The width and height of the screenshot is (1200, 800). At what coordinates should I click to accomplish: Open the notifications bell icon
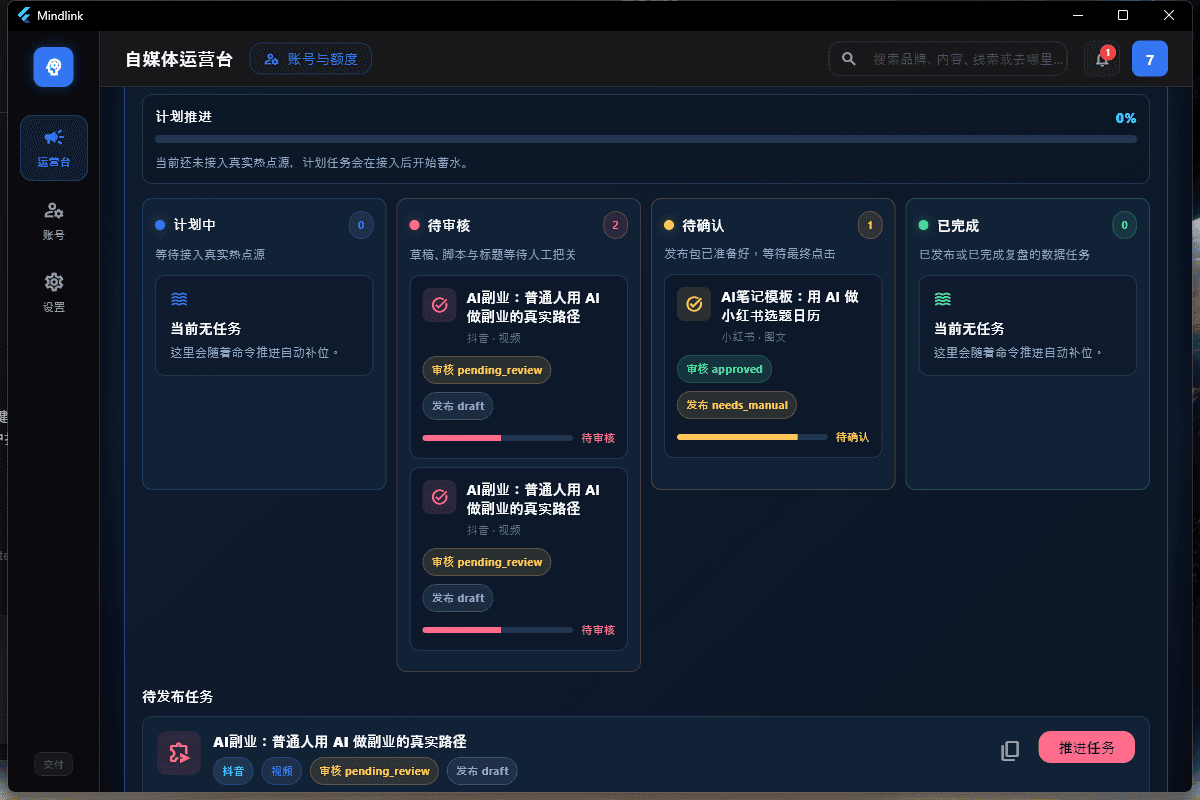pos(1102,59)
